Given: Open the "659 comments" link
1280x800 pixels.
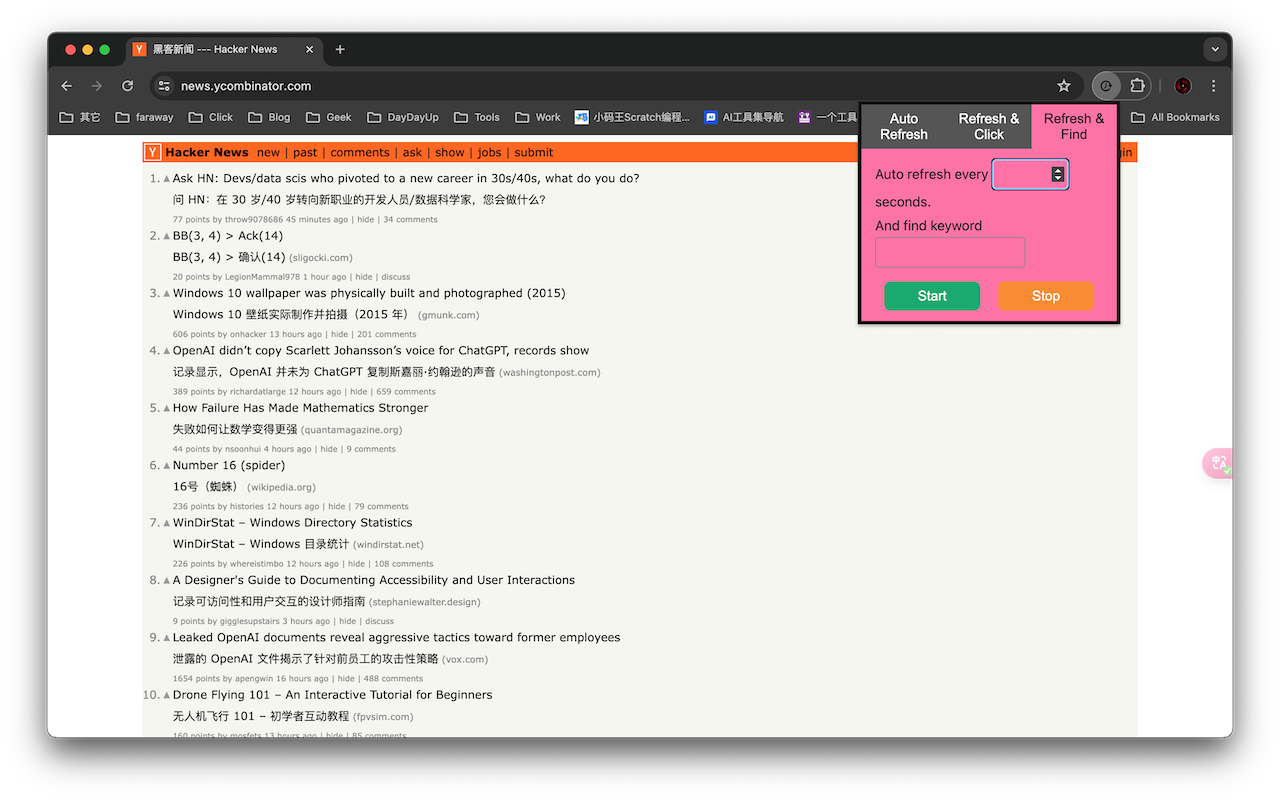Looking at the screenshot, I should coord(405,392).
